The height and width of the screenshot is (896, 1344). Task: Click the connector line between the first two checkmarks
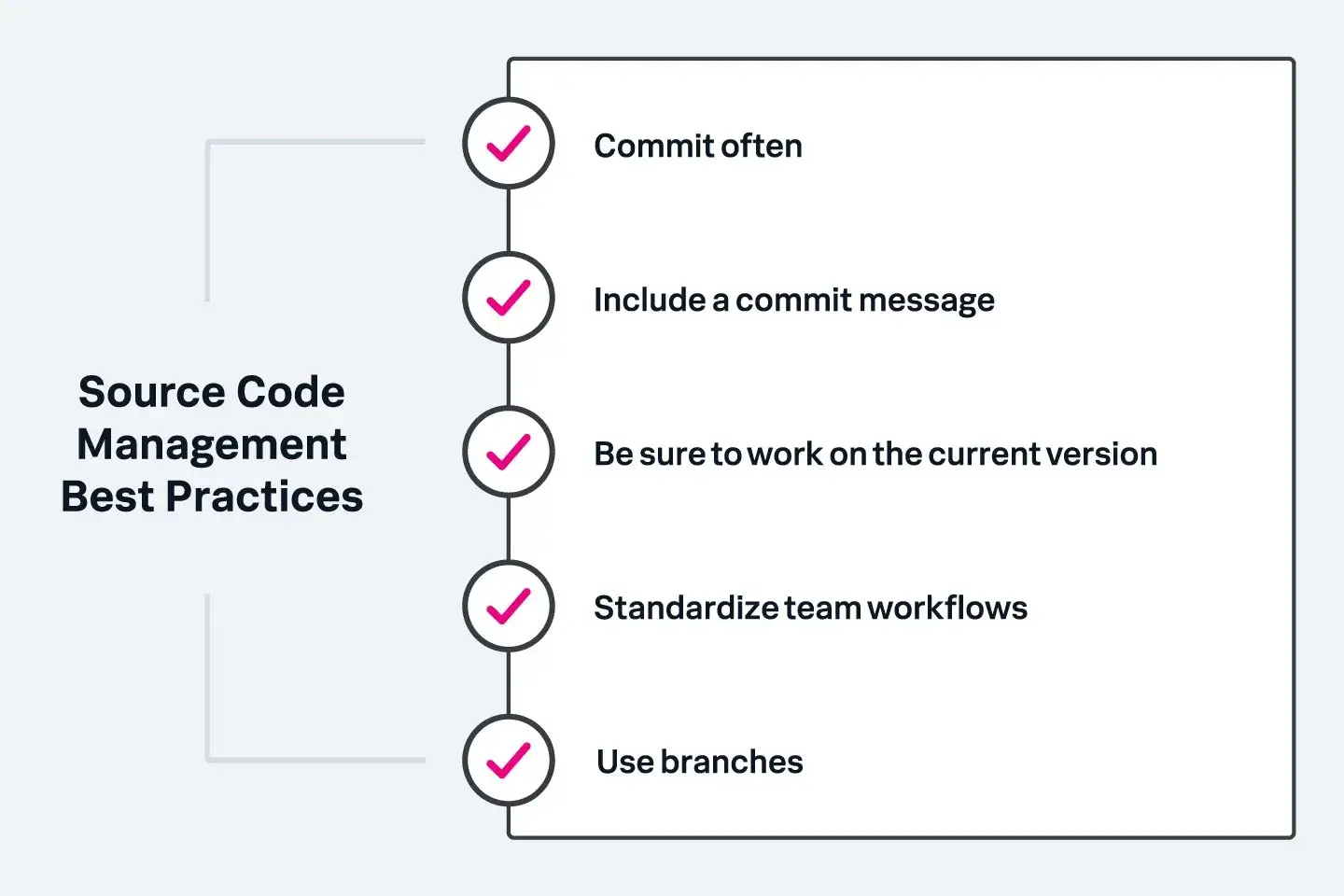click(509, 220)
